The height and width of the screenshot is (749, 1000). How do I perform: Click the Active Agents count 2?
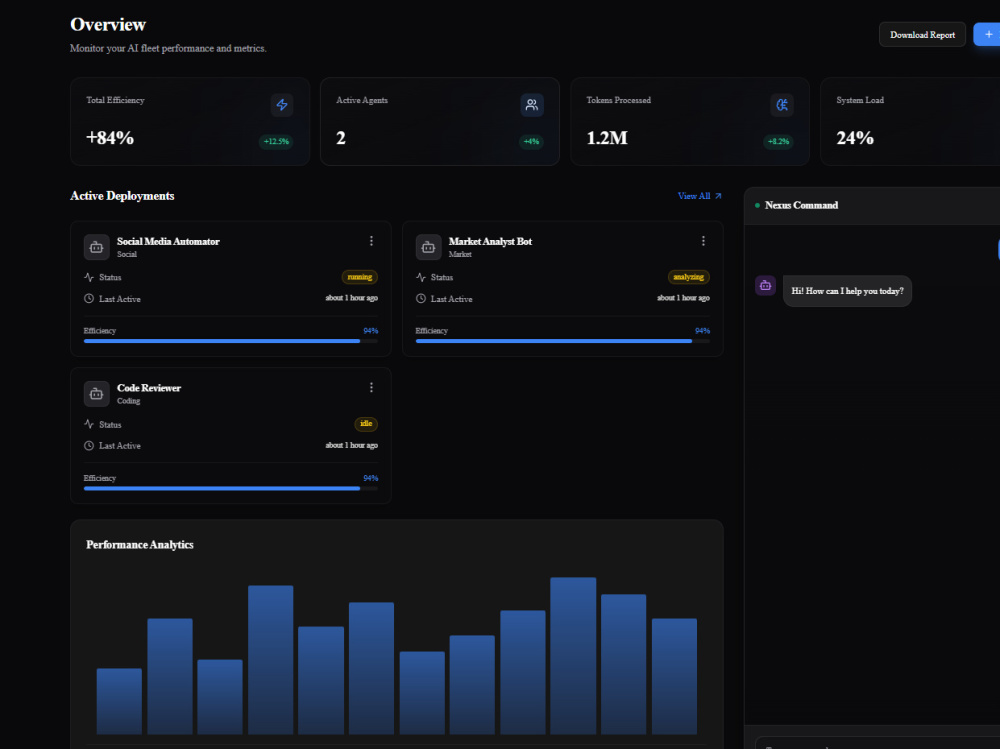341,138
